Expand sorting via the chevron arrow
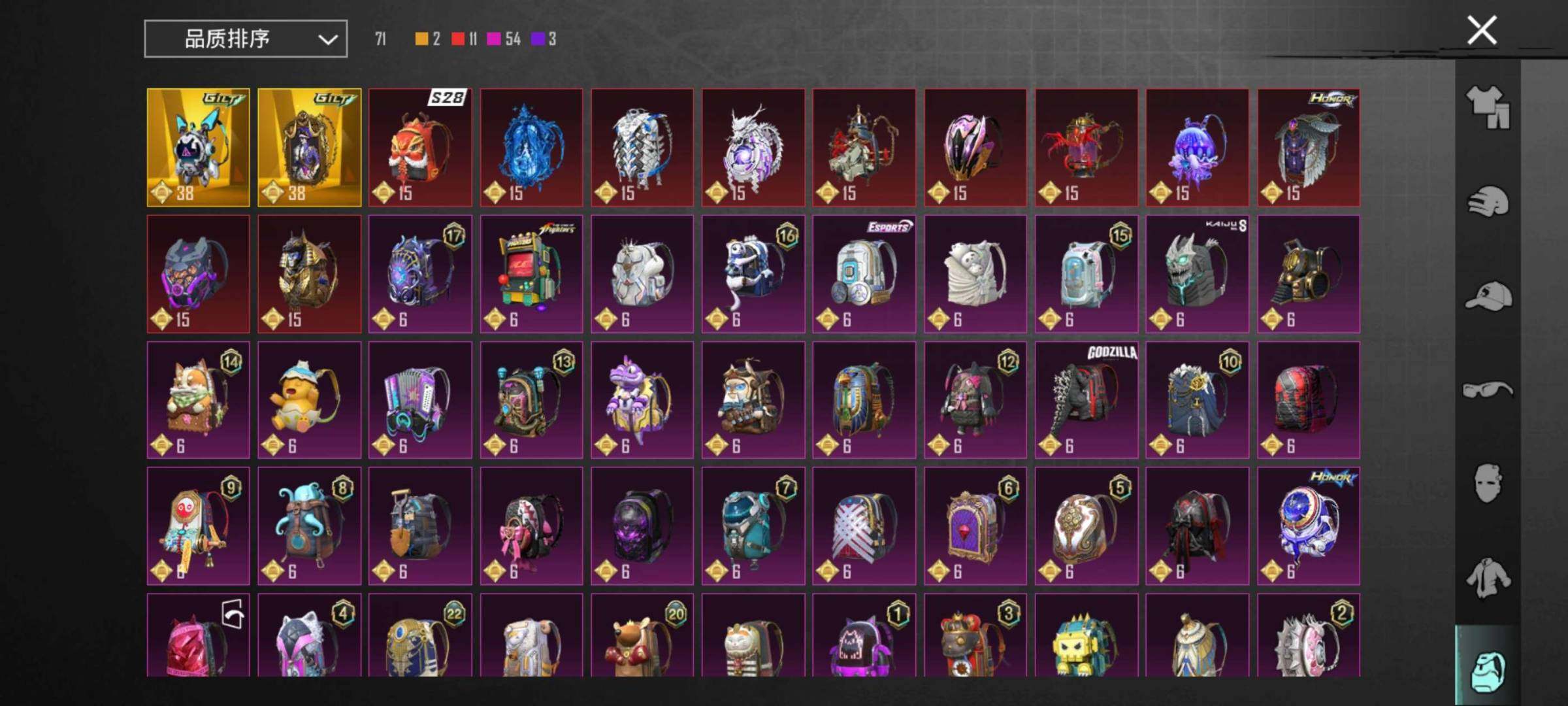The height and width of the screenshot is (706, 1568). (327, 40)
